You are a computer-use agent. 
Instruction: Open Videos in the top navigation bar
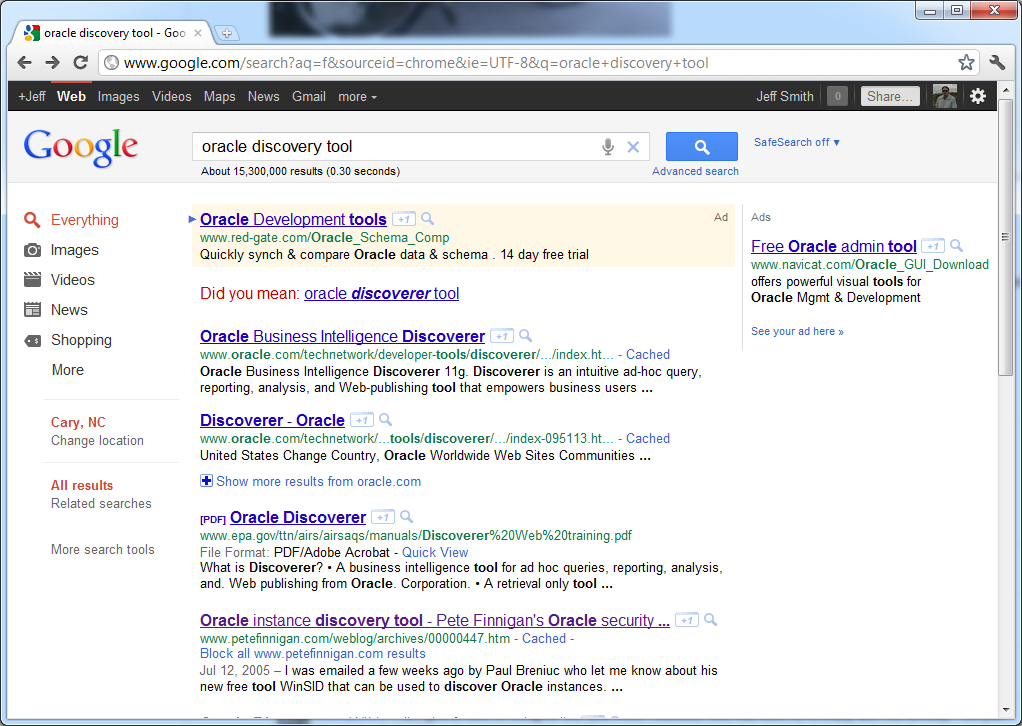(x=171, y=96)
